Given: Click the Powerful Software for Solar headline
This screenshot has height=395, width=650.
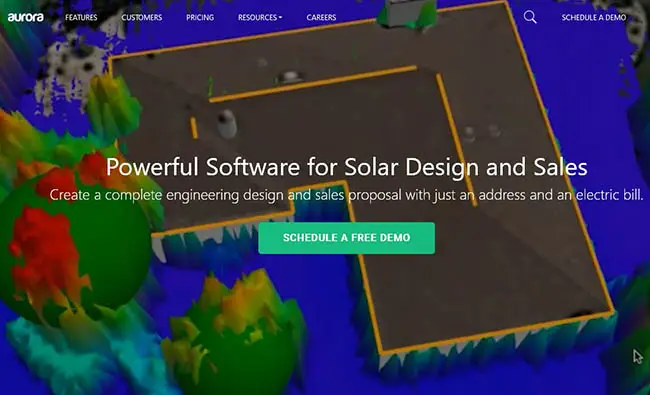Looking at the screenshot, I should pyautogui.click(x=347, y=167).
